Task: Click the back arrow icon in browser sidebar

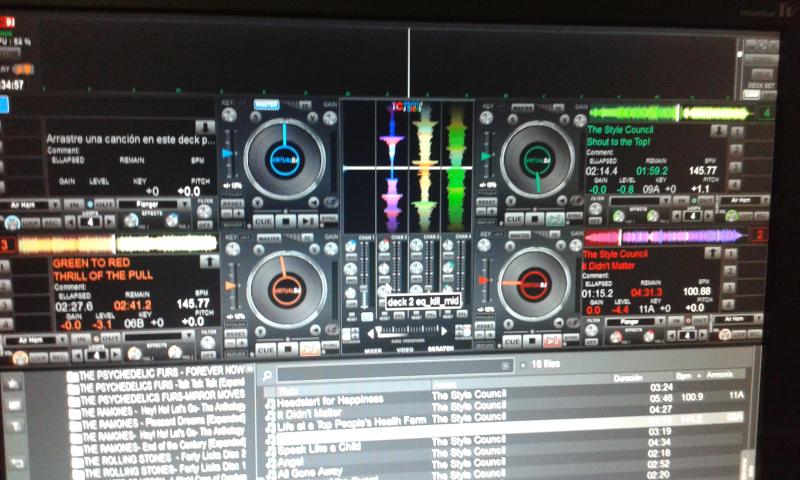Action: [x=16, y=463]
